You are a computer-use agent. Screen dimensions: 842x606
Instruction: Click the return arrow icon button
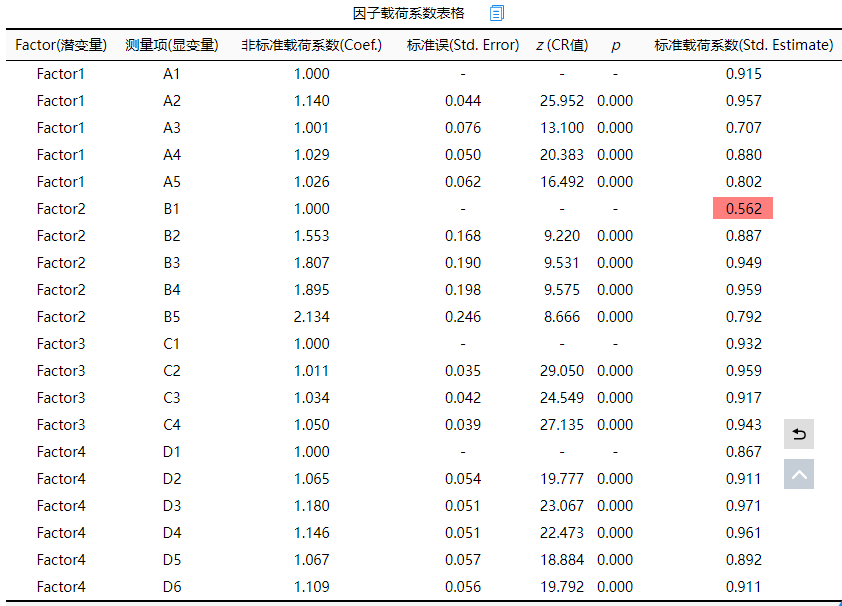tap(799, 434)
